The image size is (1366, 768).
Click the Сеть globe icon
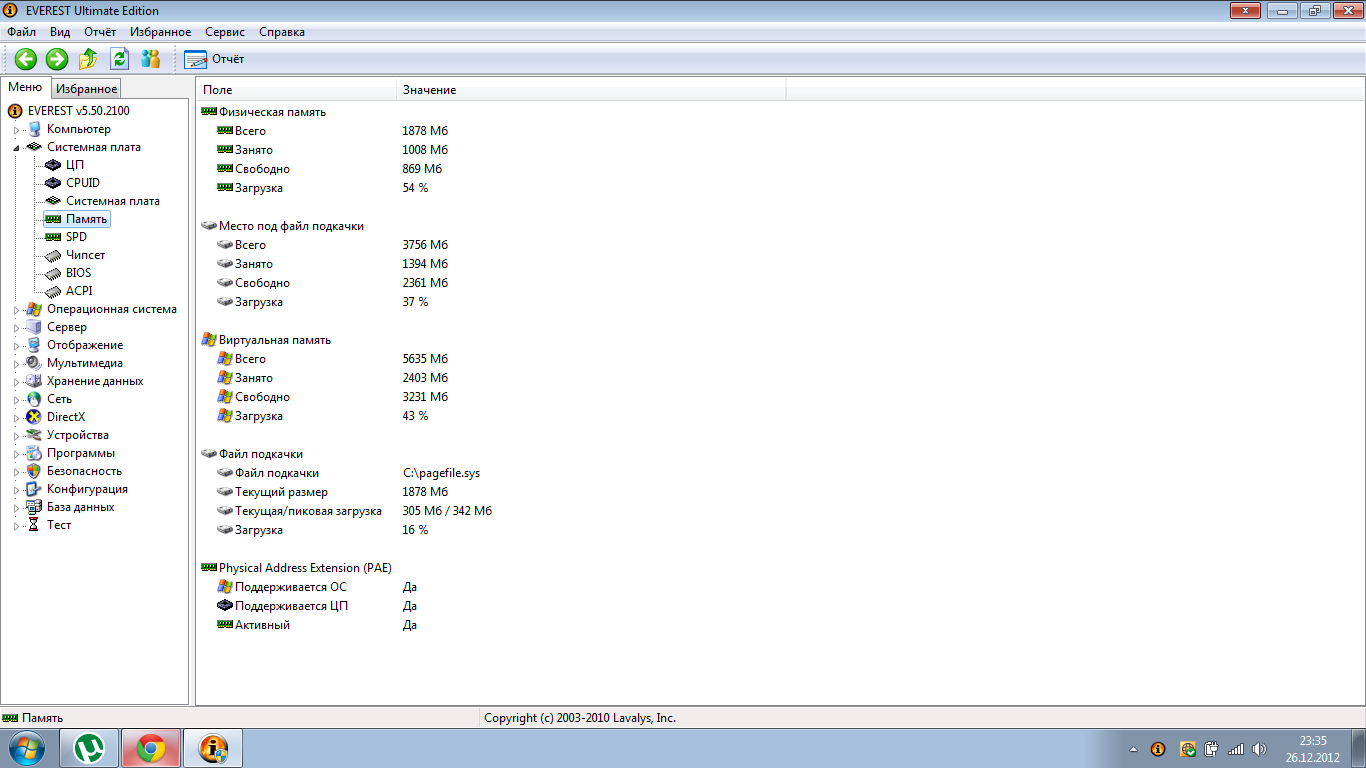(x=34, y=399)
